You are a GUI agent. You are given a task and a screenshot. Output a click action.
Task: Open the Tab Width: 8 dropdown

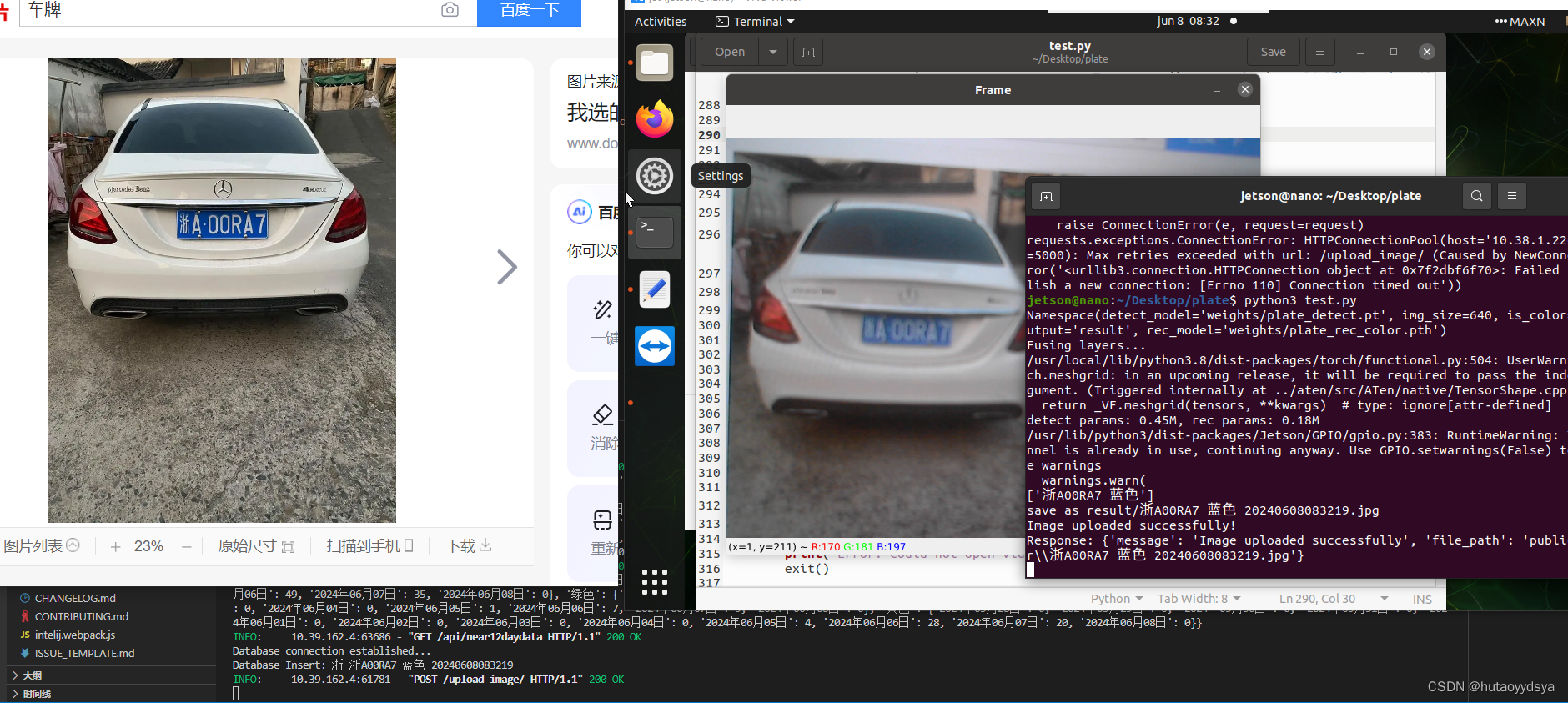(1199, 599)
